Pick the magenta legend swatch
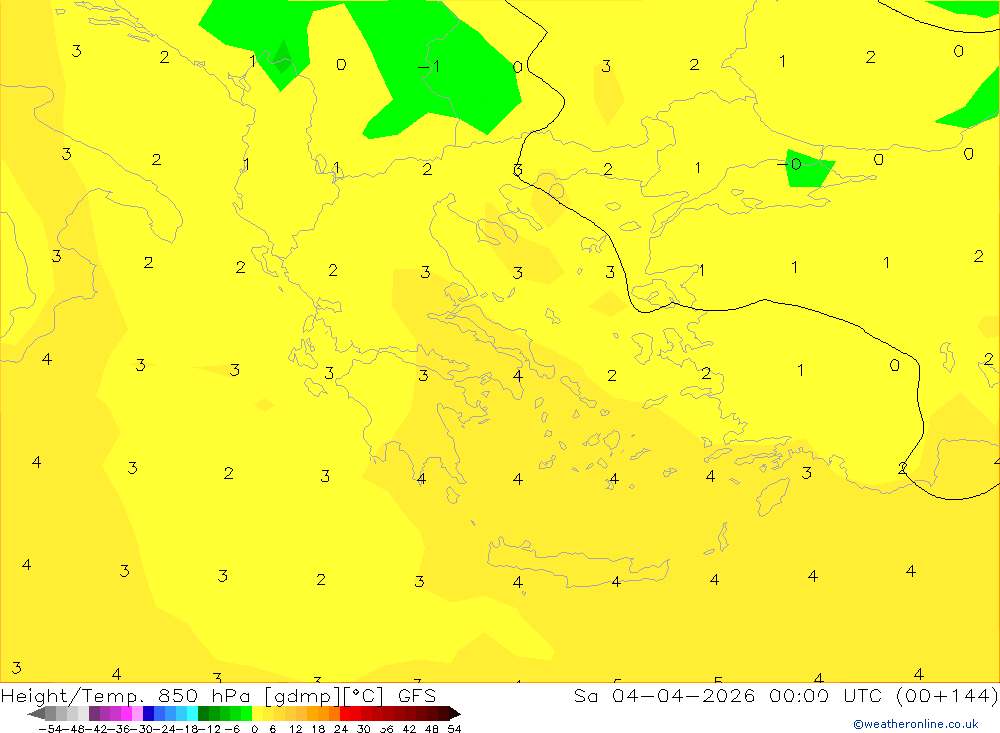Screen dimensions: 1000x733 [x=126, y=713]
